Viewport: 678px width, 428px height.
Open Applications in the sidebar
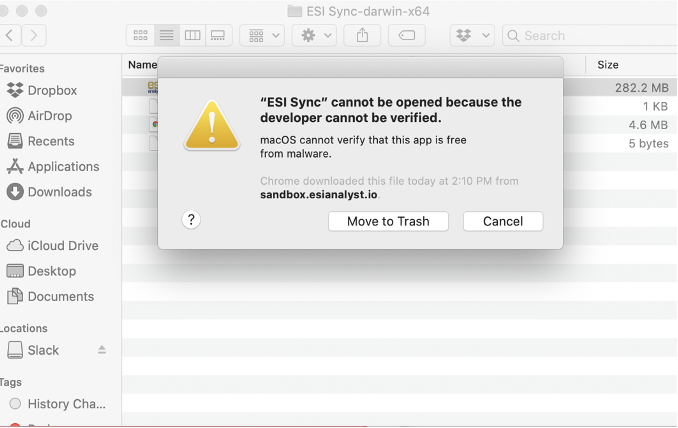(53, 166)
